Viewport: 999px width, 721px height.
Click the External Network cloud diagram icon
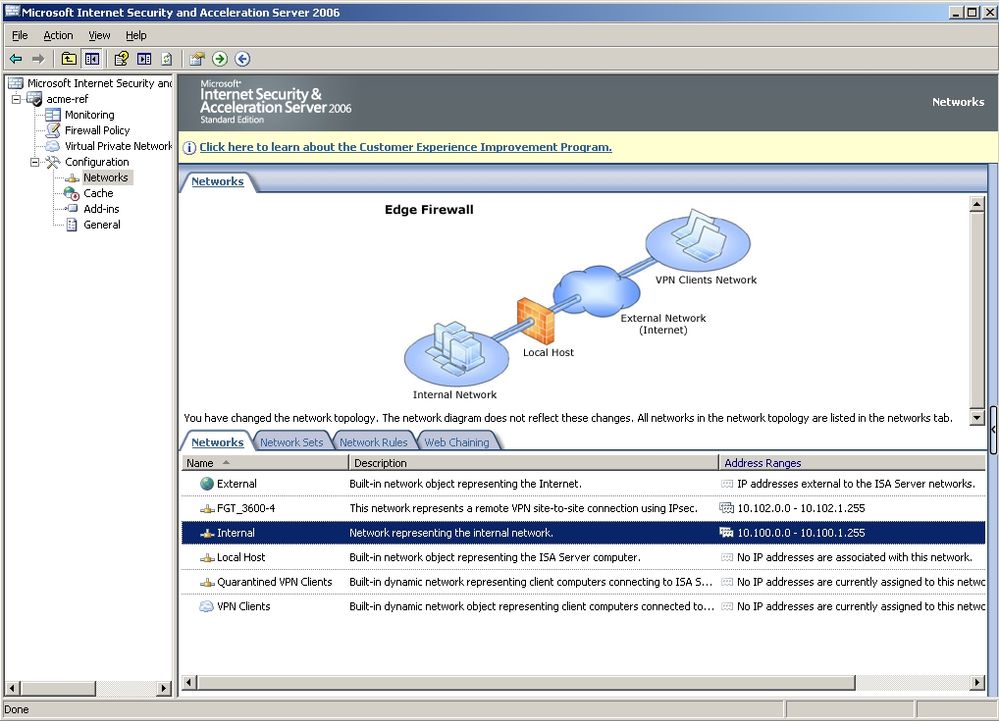tap(596, 292)
